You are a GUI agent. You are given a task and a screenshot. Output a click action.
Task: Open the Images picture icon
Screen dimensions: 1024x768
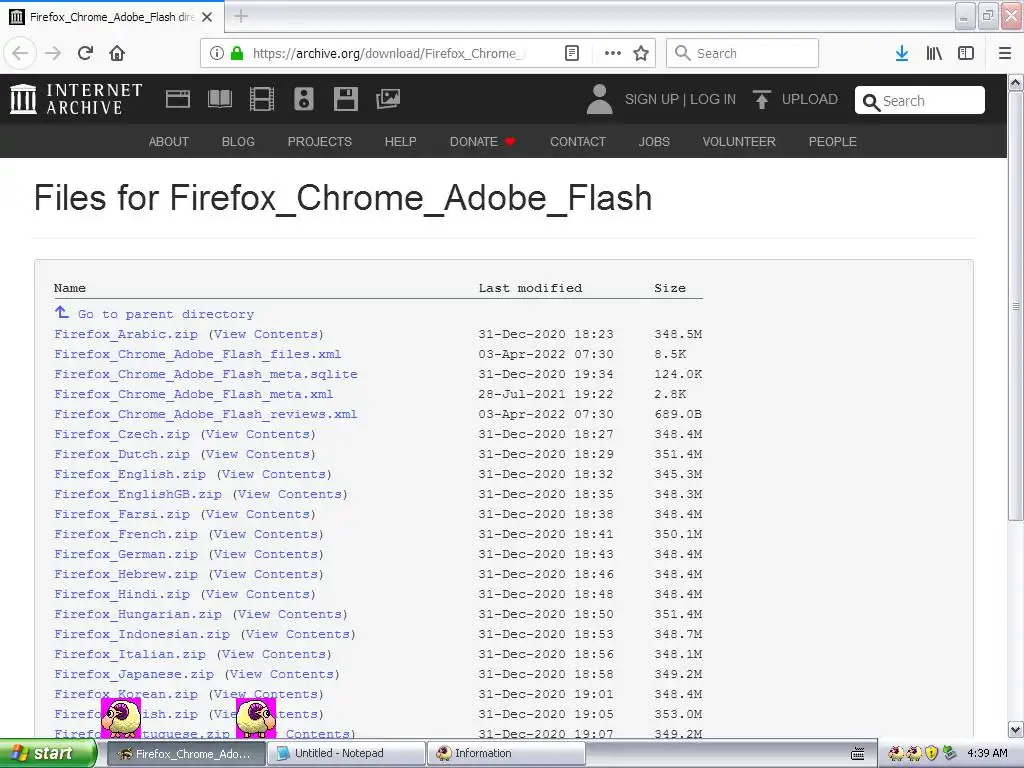(x=388, y=99)
